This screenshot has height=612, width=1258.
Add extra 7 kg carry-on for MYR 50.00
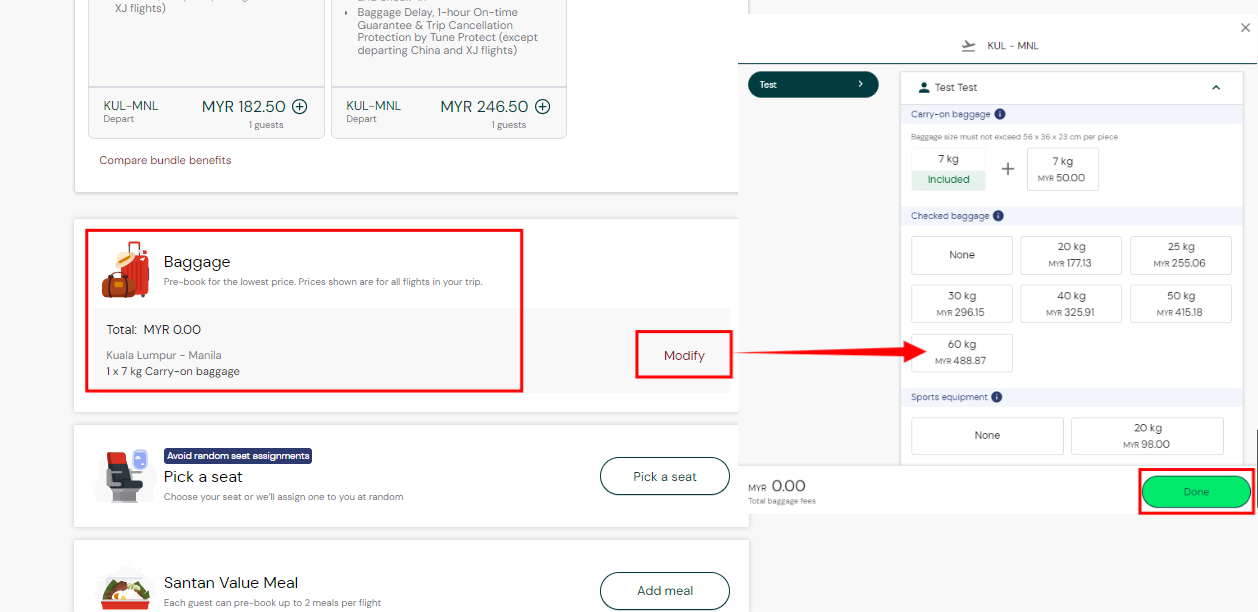point(1062,169)
